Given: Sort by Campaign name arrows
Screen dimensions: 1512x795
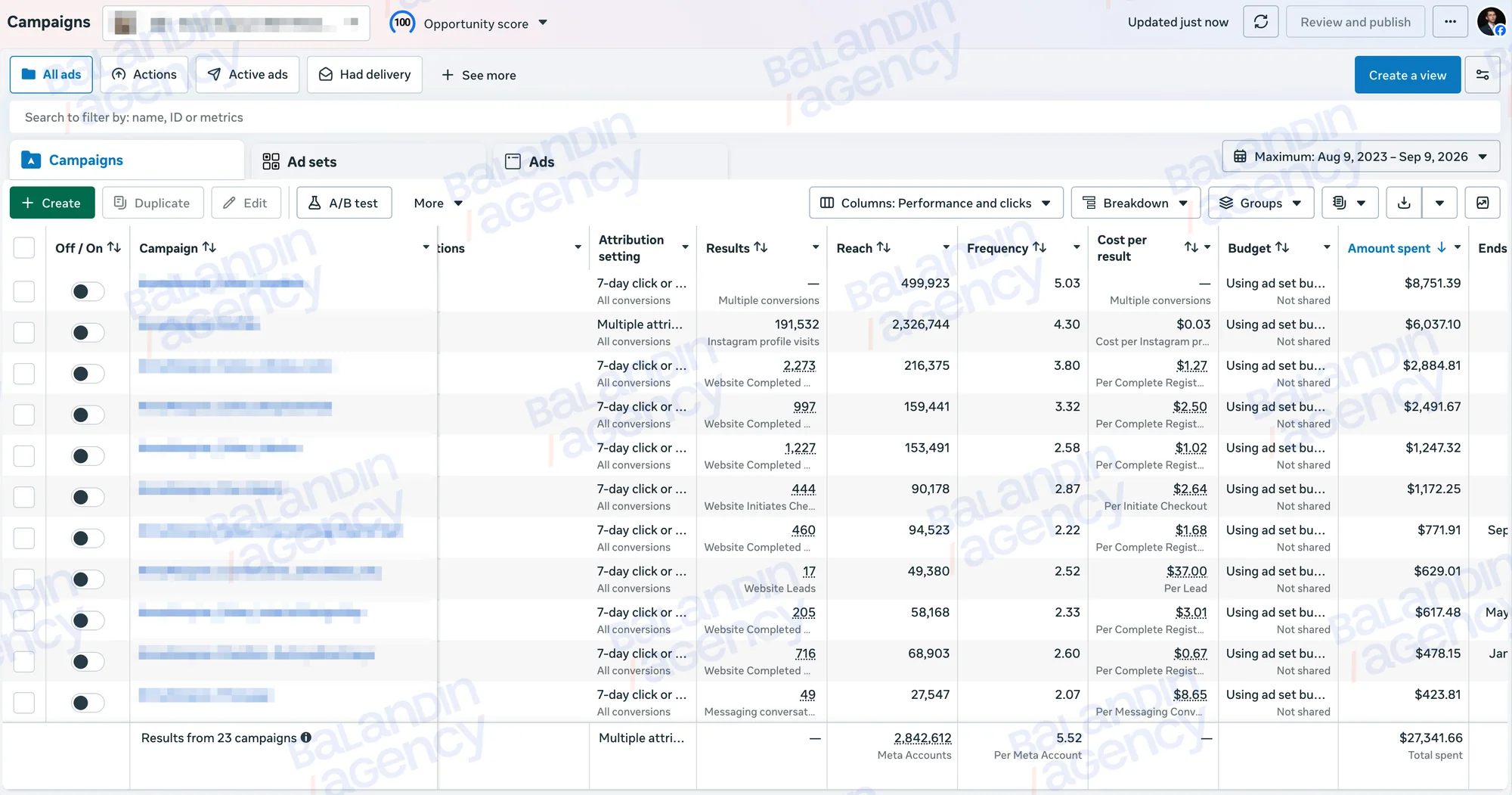Looking at the screenshot, I should (x=209, y=247).
